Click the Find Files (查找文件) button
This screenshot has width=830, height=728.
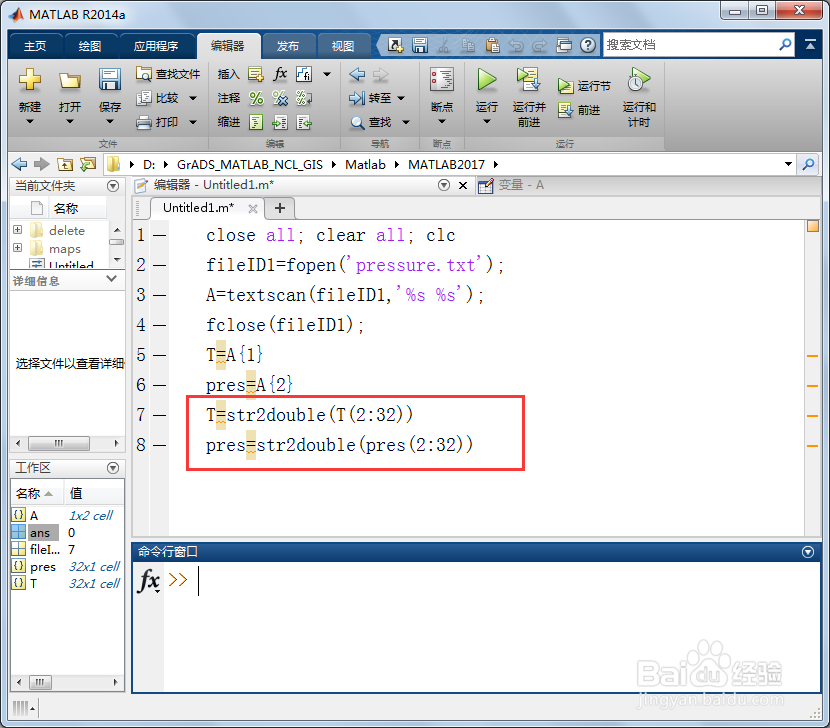(168, 74)
